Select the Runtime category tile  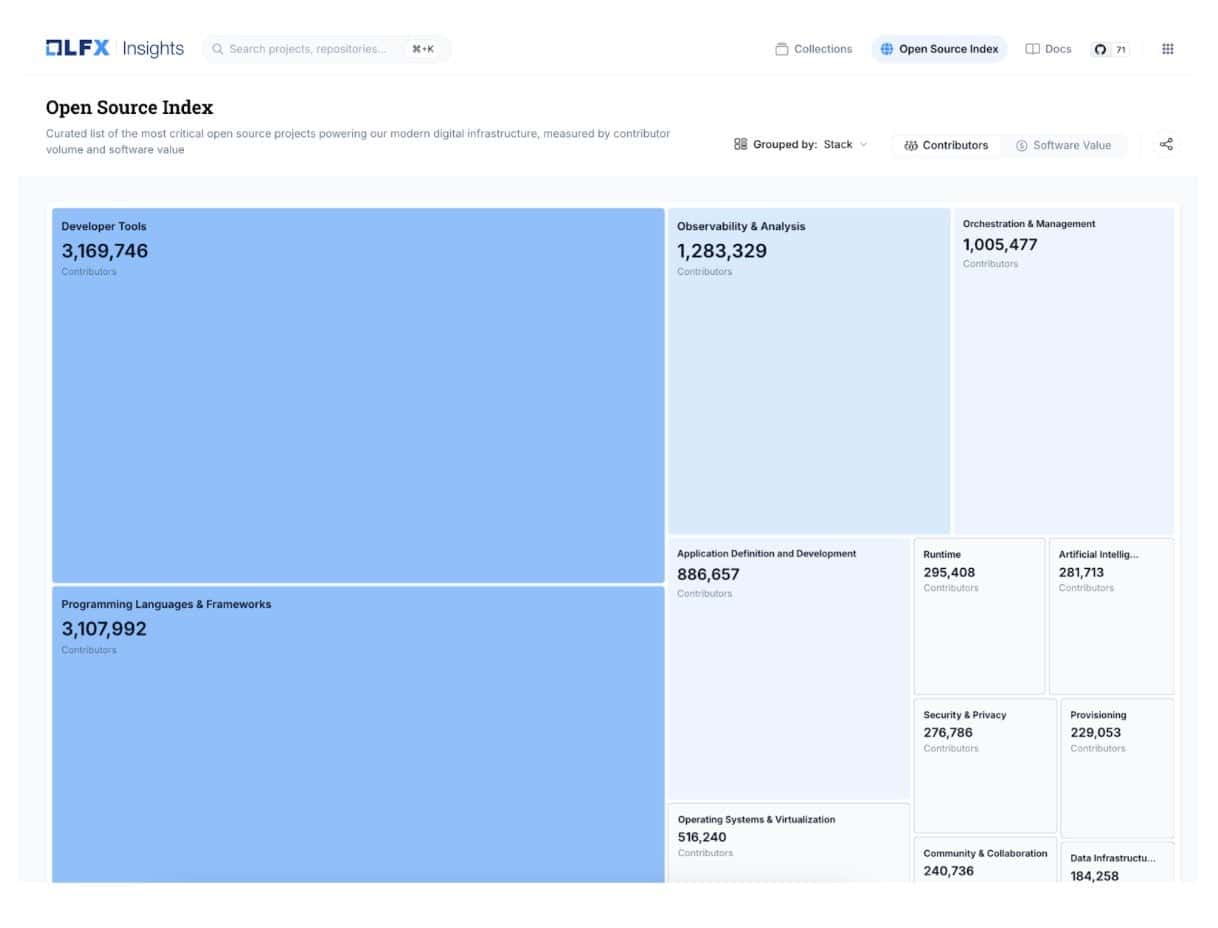[979, 616]
